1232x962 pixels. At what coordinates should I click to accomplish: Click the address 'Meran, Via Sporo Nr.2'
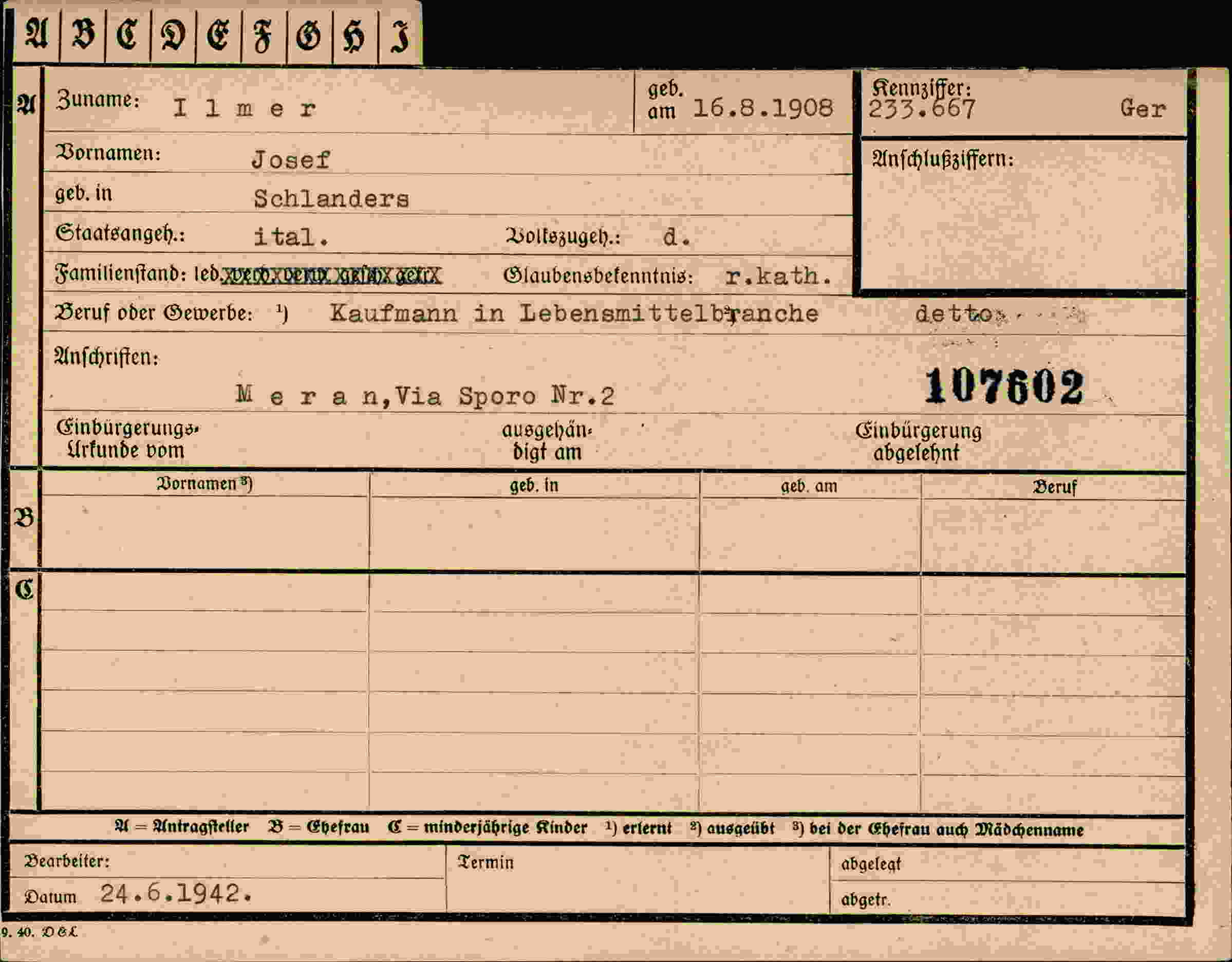tap(425, 396)
